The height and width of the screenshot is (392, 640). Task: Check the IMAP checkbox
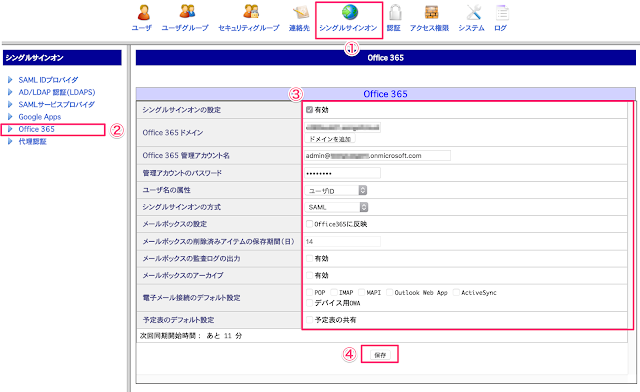pyautogui.click(x=334, y=292)
